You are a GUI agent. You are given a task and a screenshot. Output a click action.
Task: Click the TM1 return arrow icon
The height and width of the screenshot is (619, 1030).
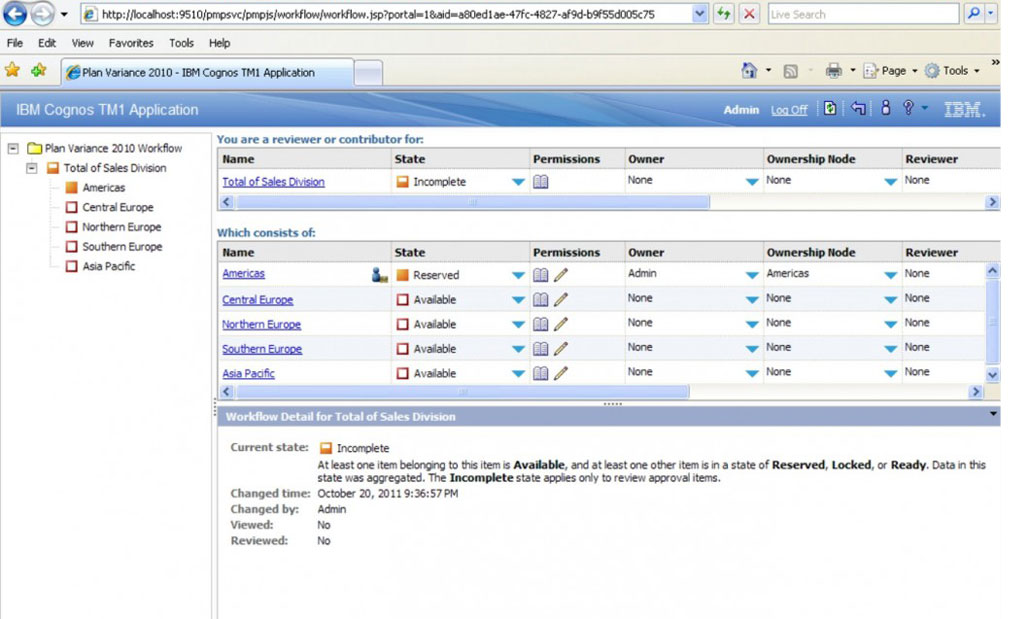click(x=858, y=108)
